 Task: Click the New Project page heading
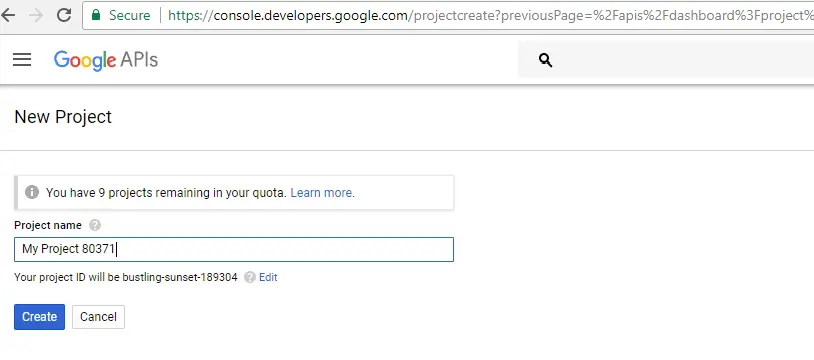(x=63, y=117)
